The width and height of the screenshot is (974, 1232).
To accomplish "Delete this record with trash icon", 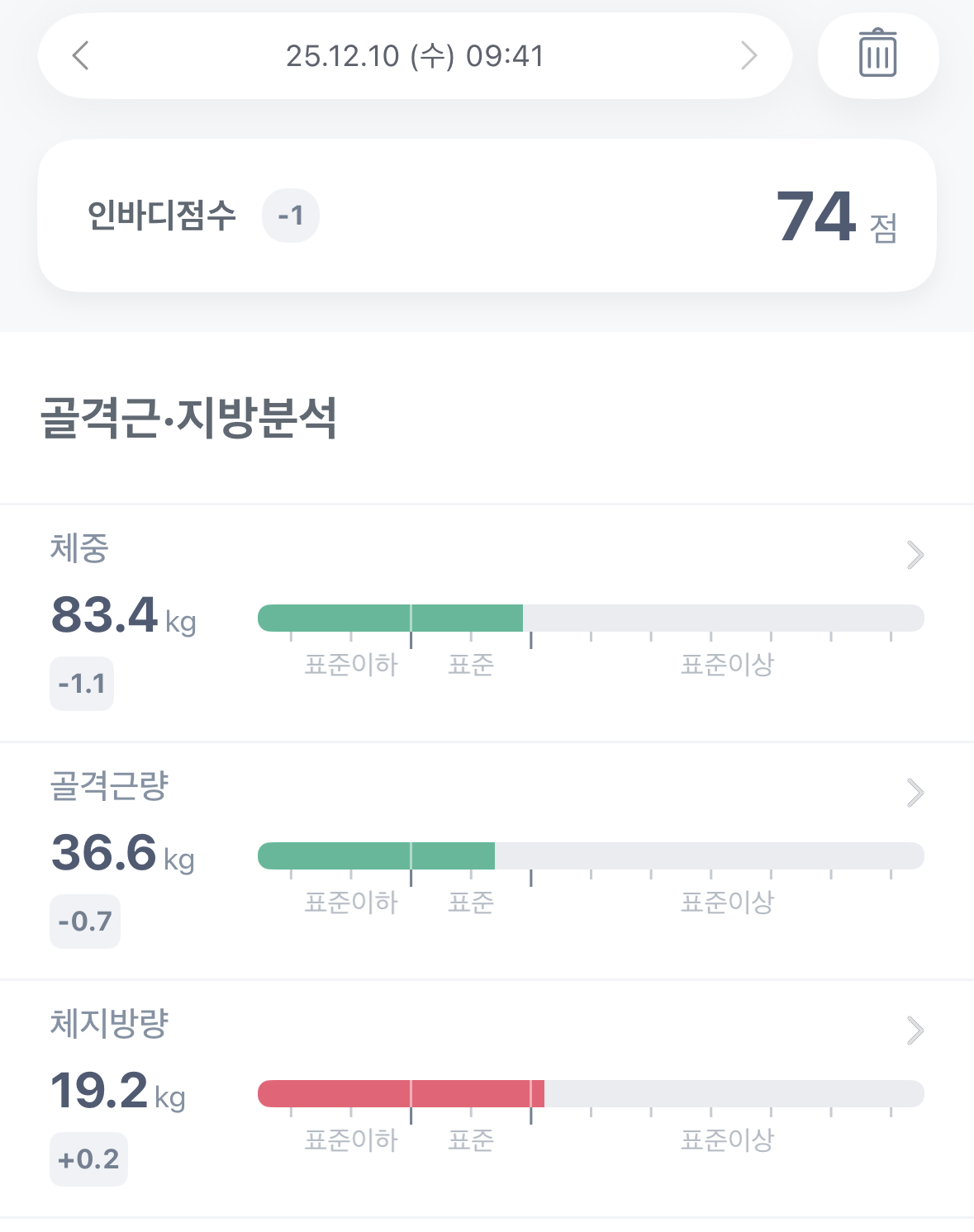I will [878, 54].
